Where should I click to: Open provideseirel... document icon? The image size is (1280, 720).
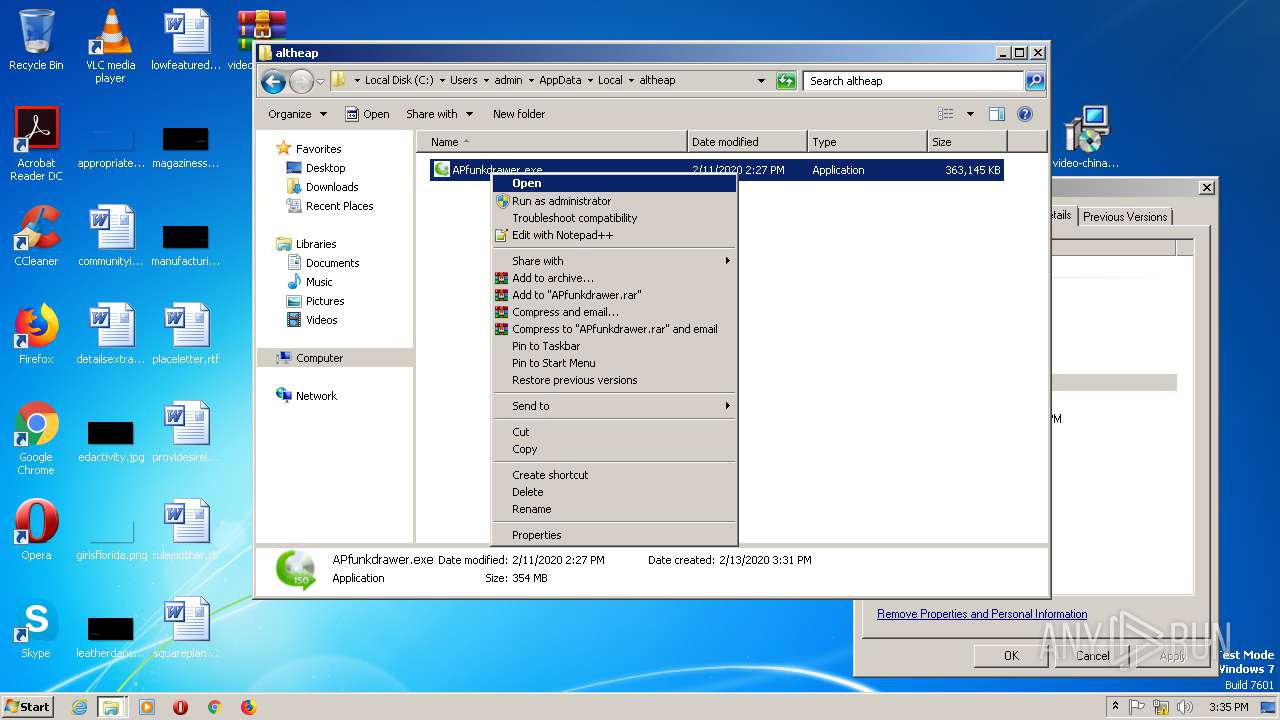(185, 432)
